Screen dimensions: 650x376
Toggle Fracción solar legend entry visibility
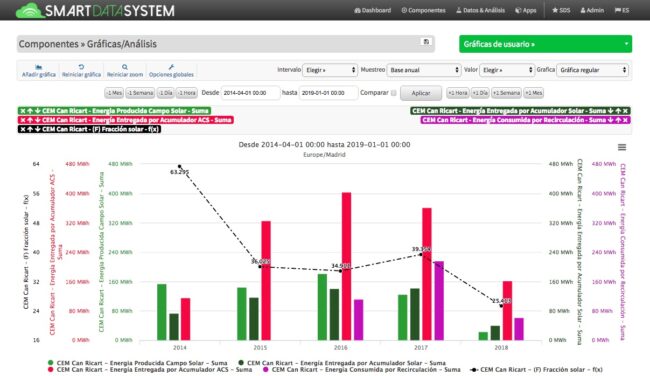click(x=536, y=369)
